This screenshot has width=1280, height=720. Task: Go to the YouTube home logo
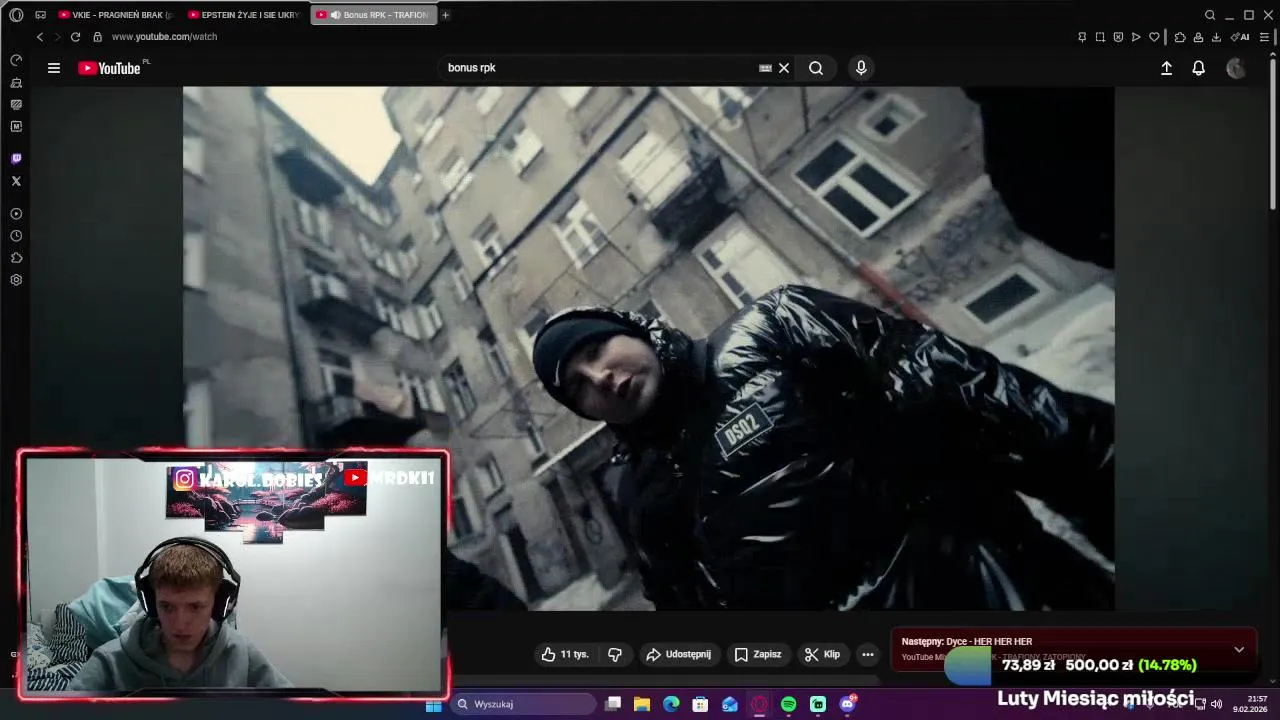coord(109,68)
